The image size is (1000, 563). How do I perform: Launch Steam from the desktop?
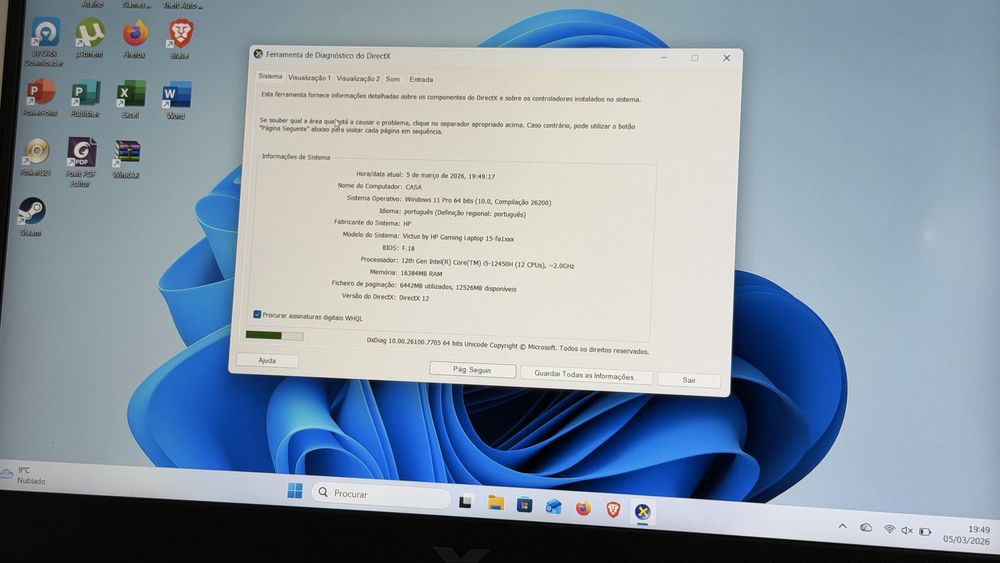click(31, 216)
